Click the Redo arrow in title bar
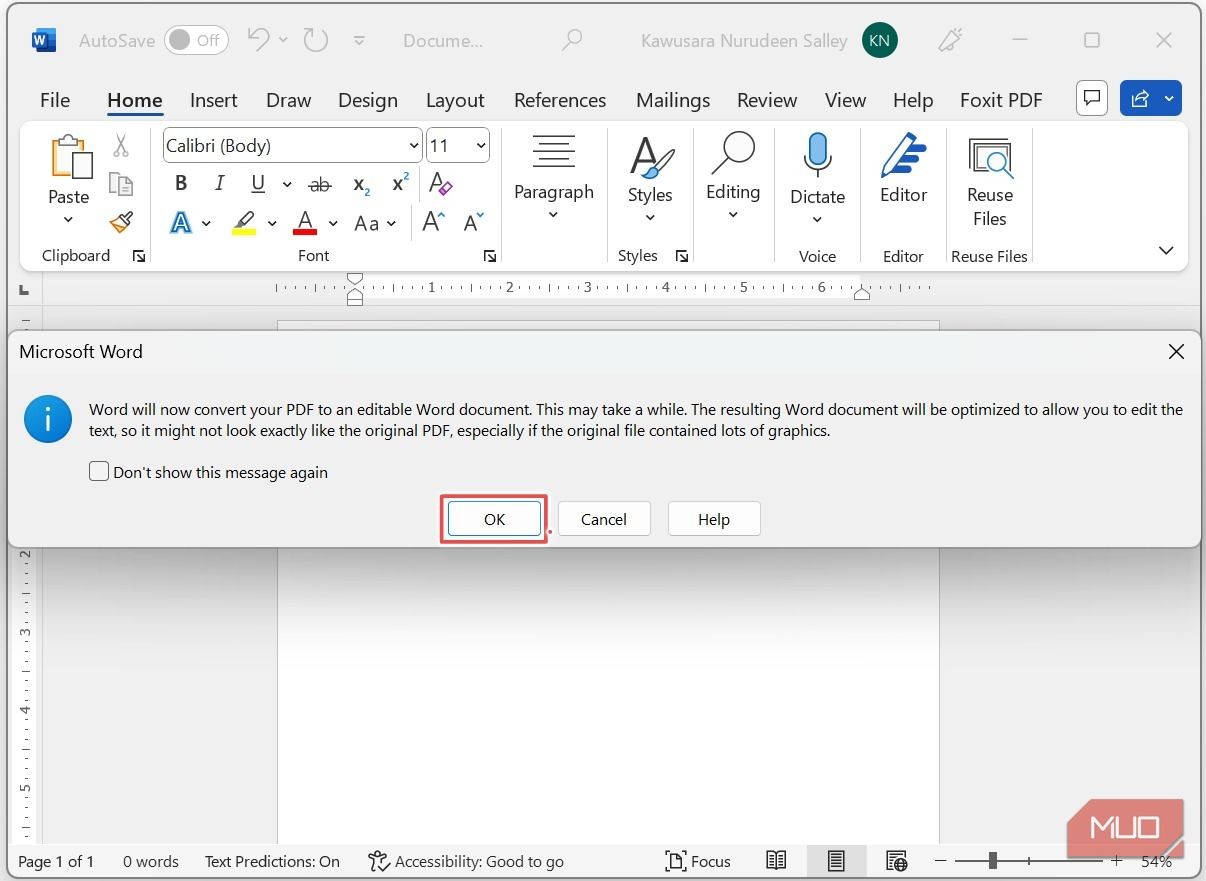 [x=316, y=40]
